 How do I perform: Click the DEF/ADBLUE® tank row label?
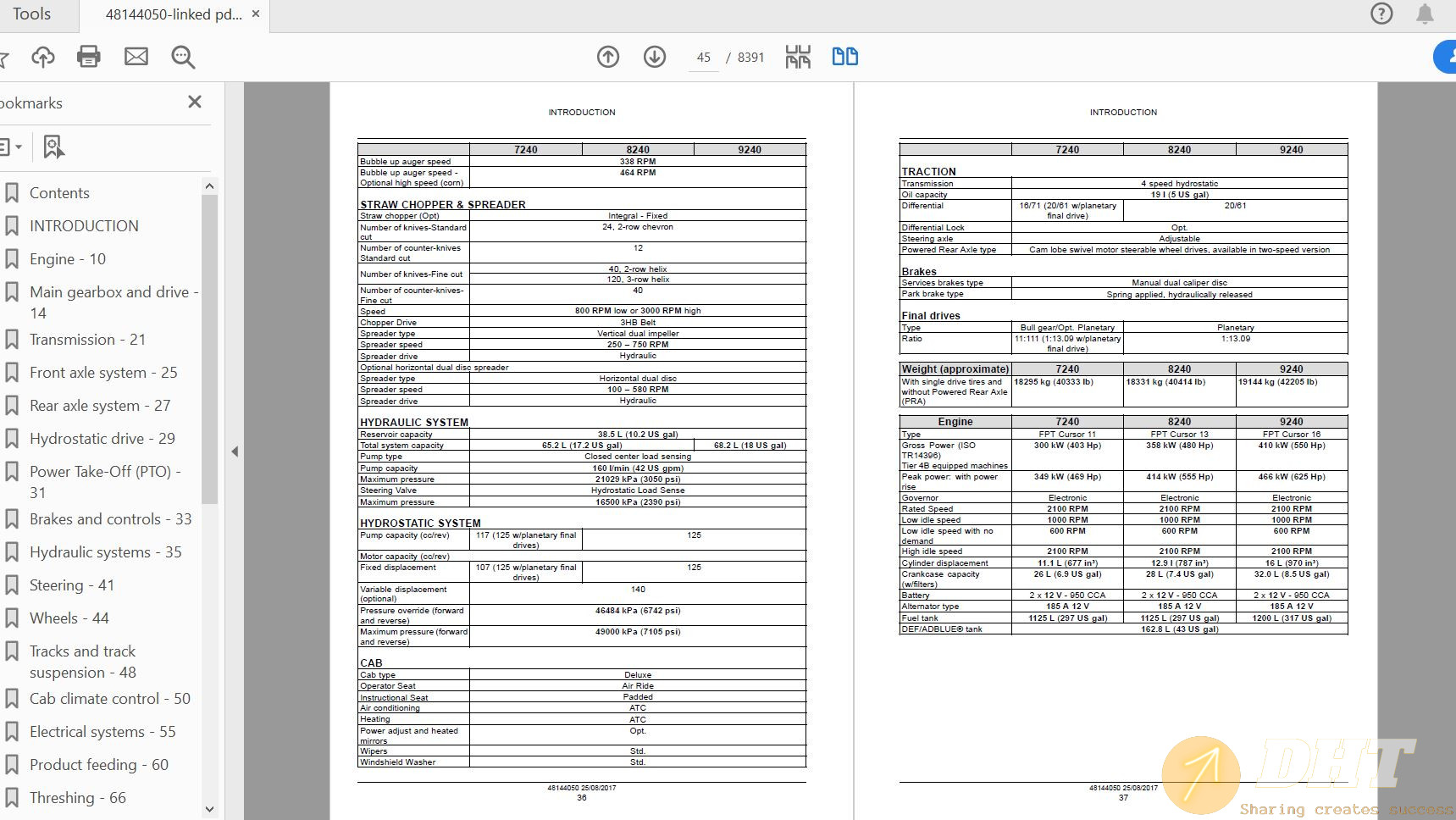[942, 629]
